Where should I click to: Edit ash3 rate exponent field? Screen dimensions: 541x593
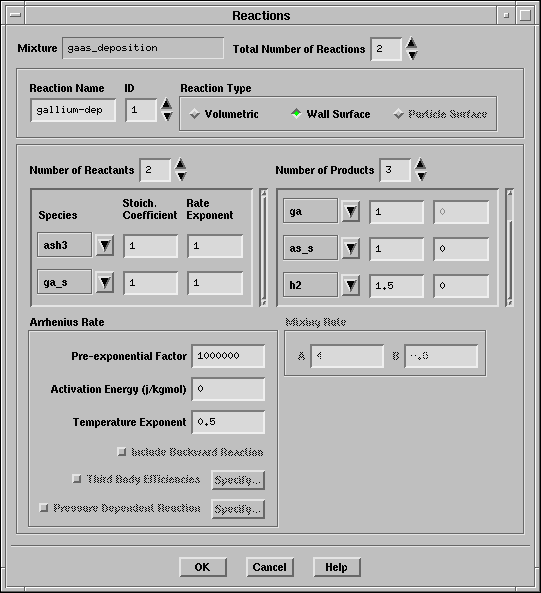215,246
